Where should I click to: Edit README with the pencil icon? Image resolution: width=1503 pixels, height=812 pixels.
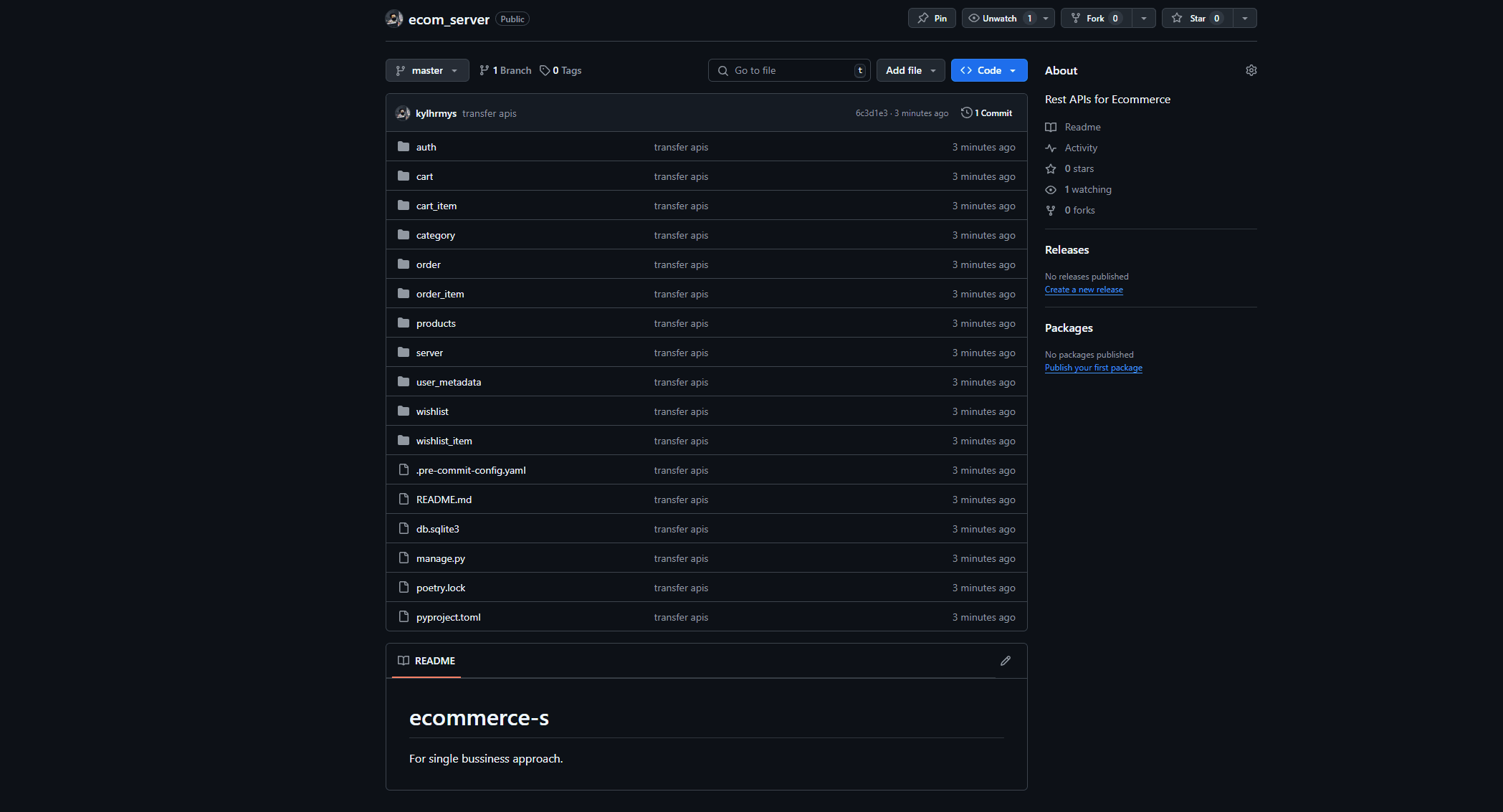(1006, 661)
